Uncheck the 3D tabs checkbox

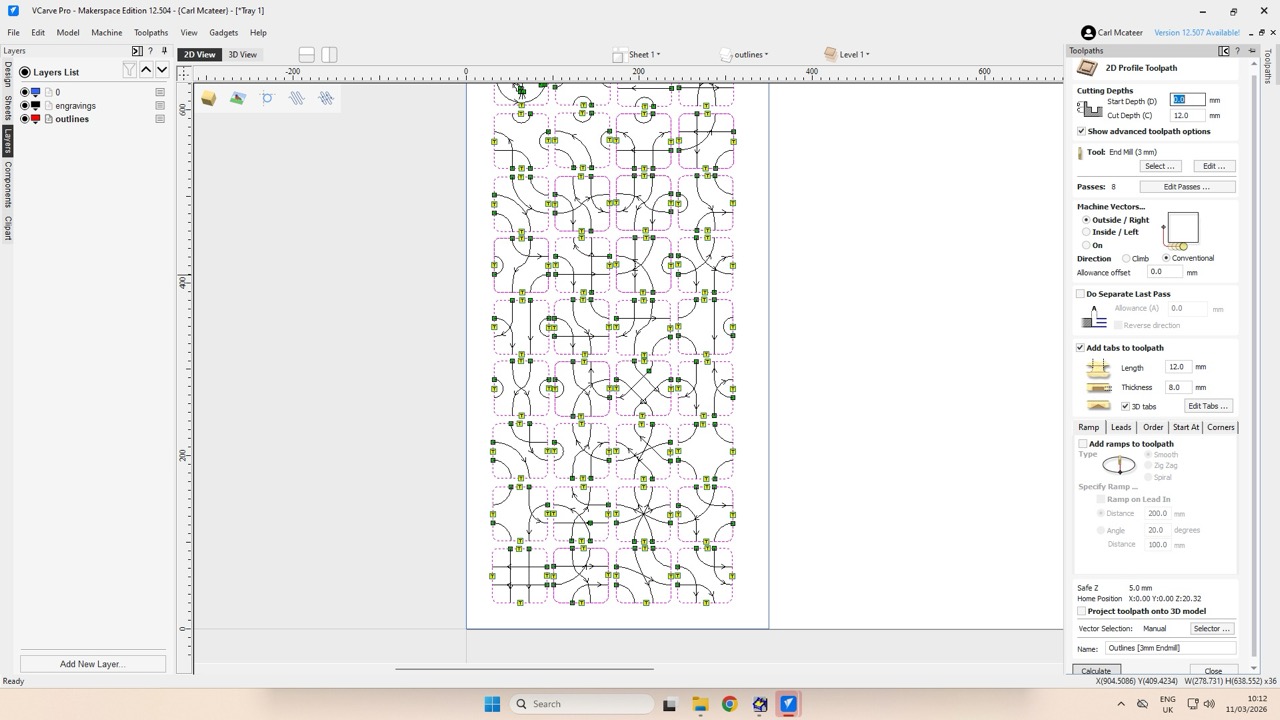[x=1126, y=406]
